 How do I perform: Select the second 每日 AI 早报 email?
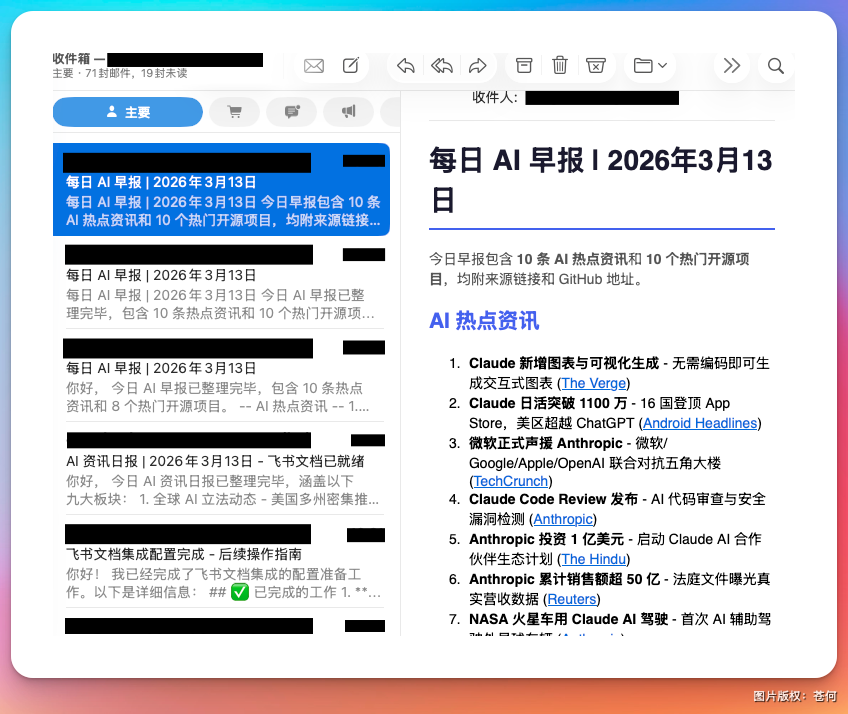222,281
